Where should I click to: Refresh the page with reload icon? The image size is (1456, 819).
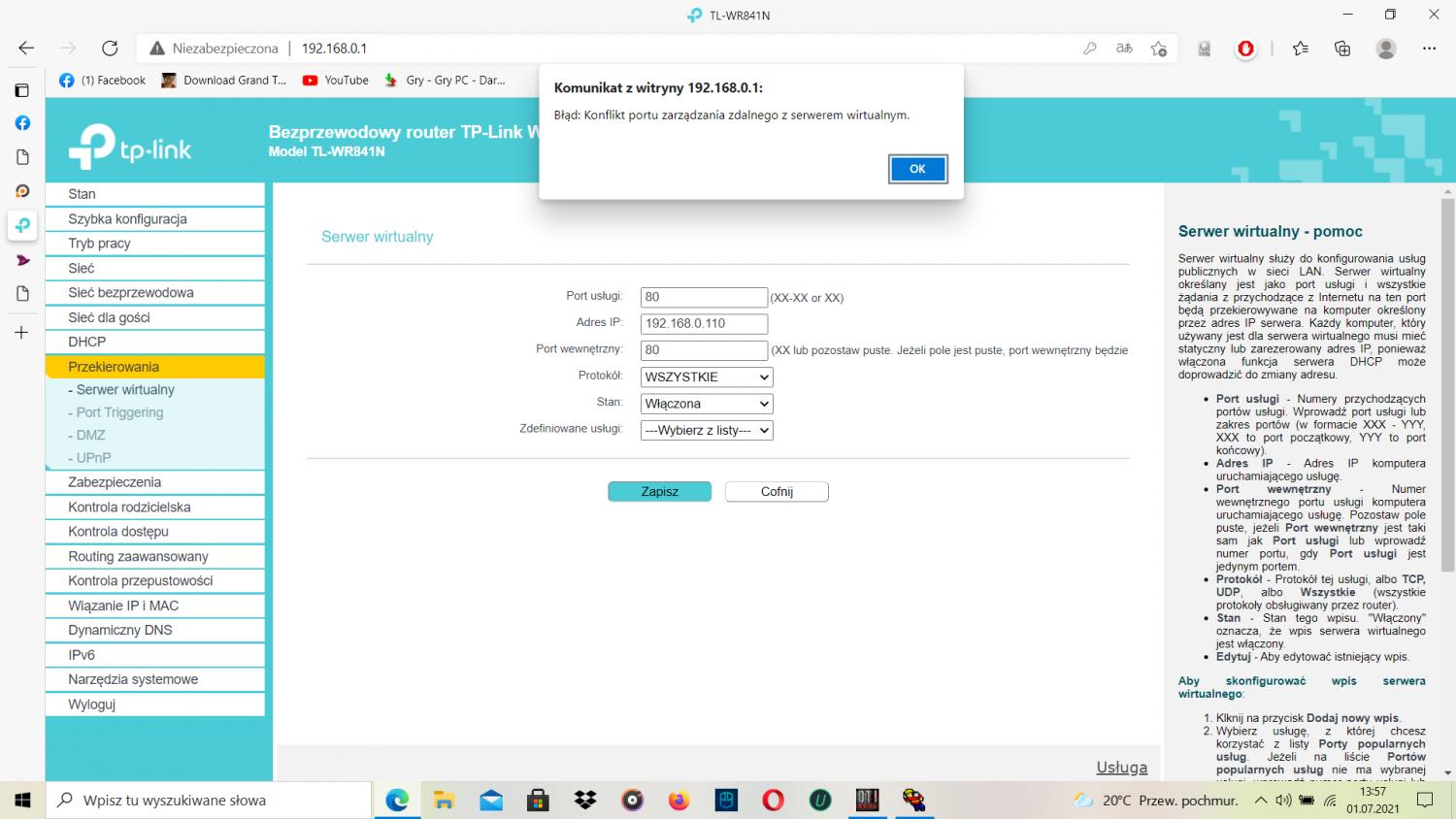click(110, 49)
